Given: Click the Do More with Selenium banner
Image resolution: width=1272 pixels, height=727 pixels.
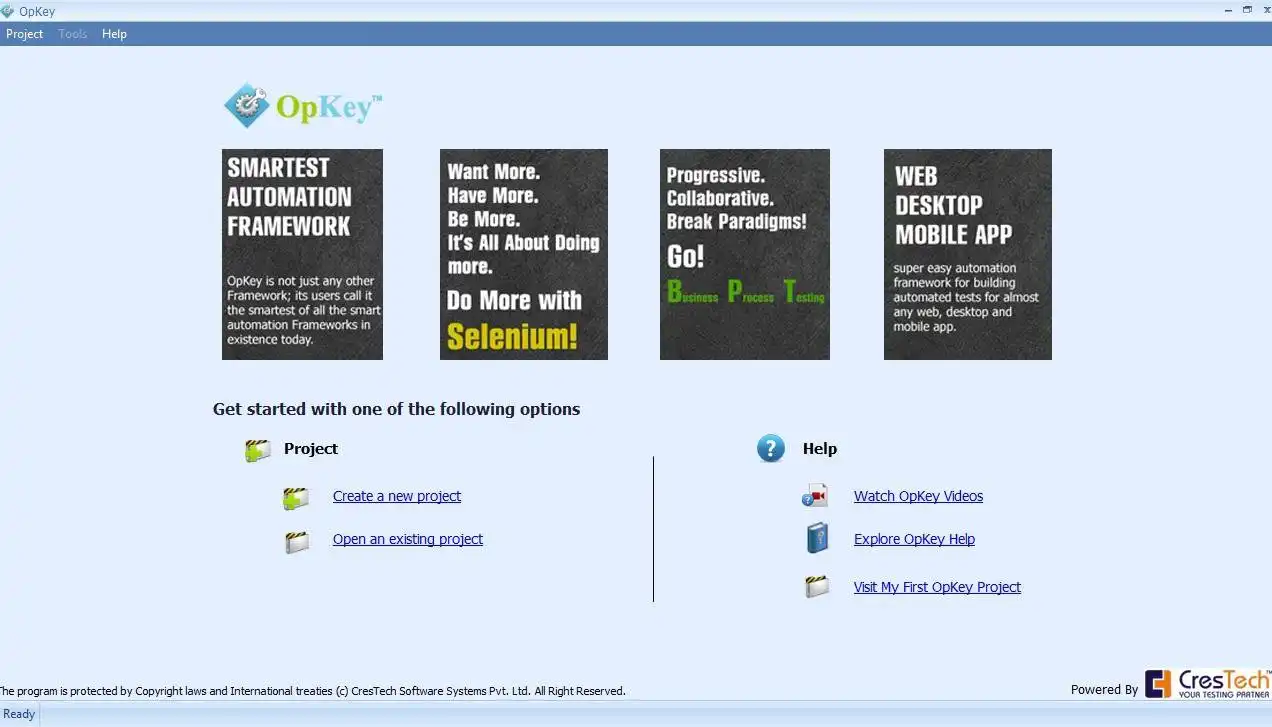Looking at the screenshot, I should click(x=524, y=254).
